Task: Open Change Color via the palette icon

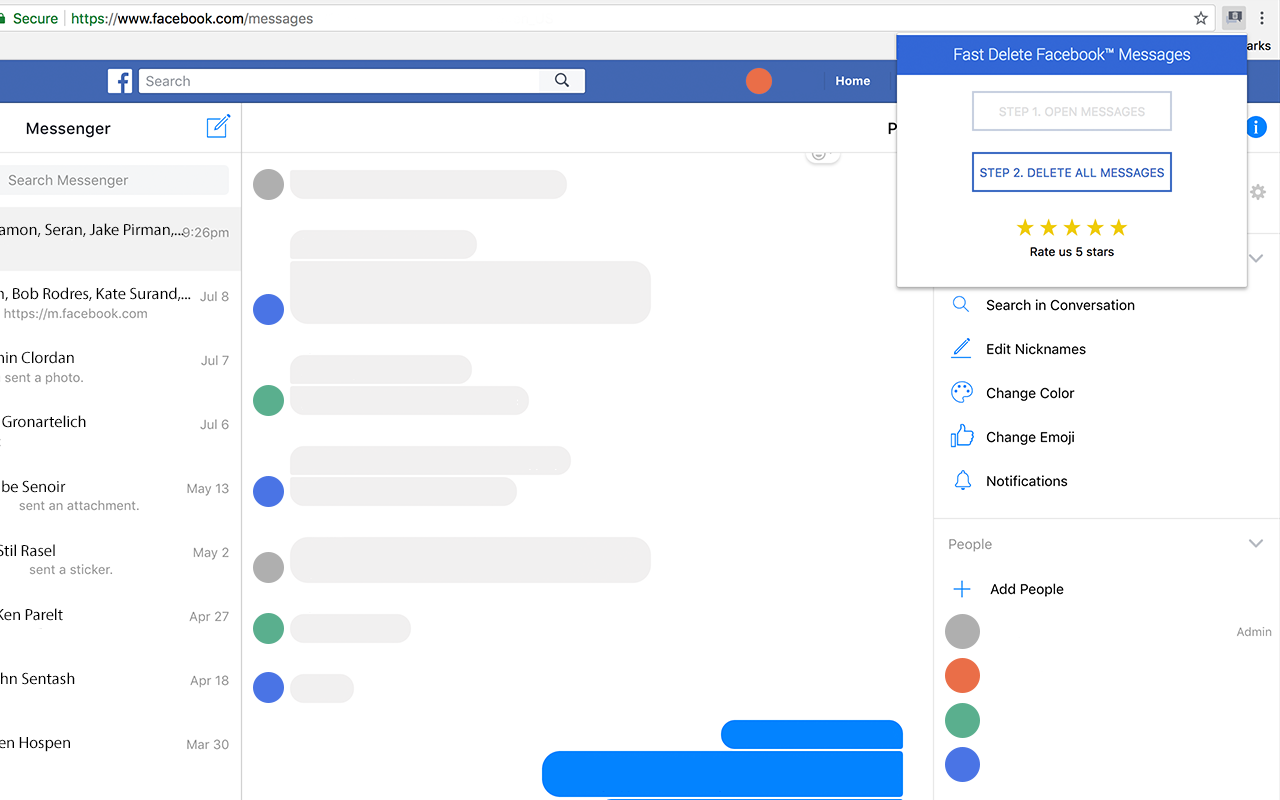Action: [x=961, y=392]
